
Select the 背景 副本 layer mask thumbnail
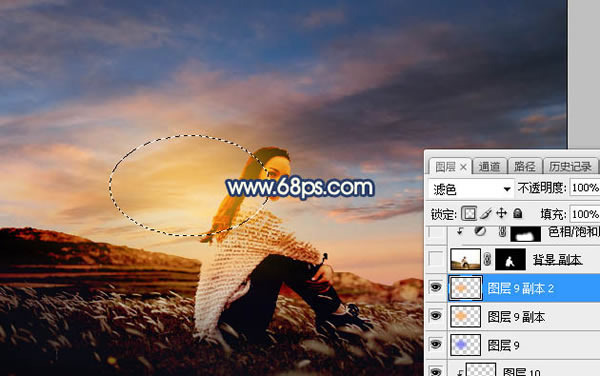(510, 259)
